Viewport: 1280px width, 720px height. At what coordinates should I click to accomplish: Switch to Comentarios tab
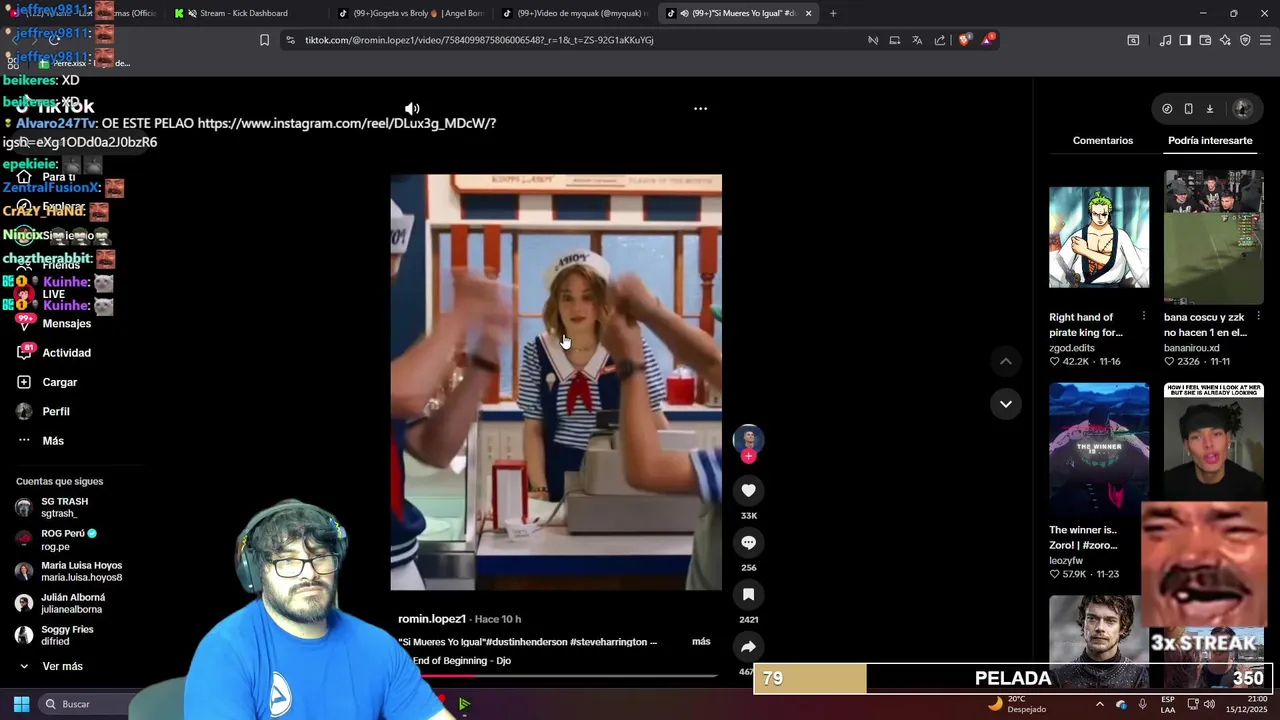[1103, 141]
